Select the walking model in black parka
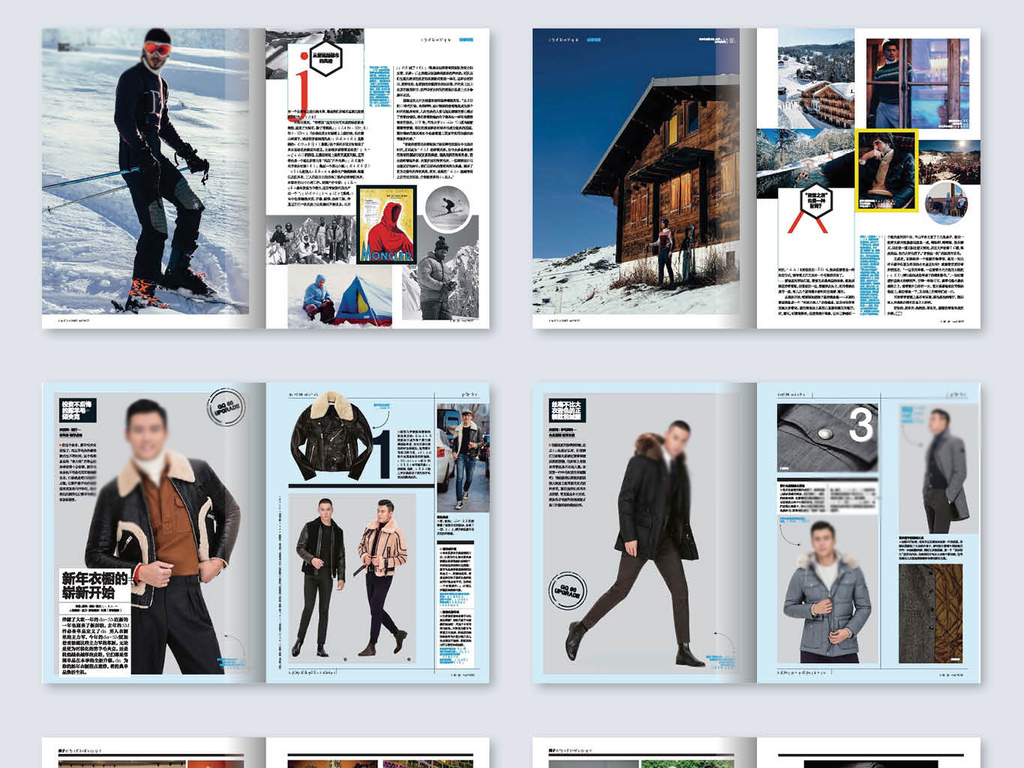 (650, 540)
